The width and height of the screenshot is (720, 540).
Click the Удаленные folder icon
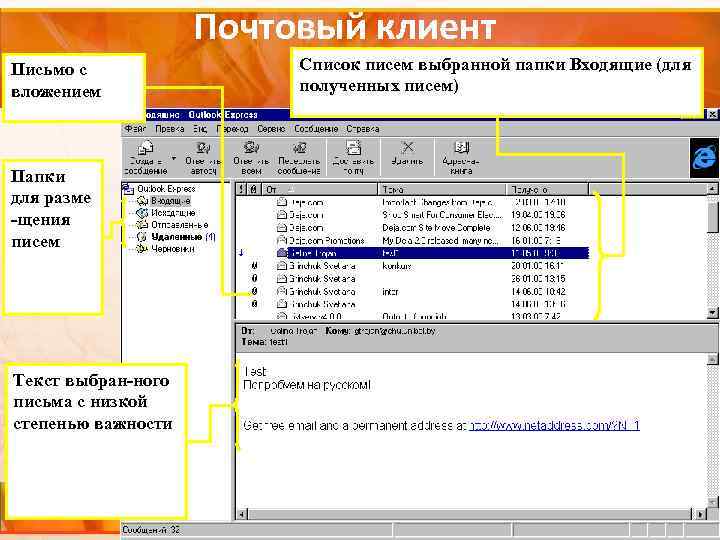click(x=143, y=236)
